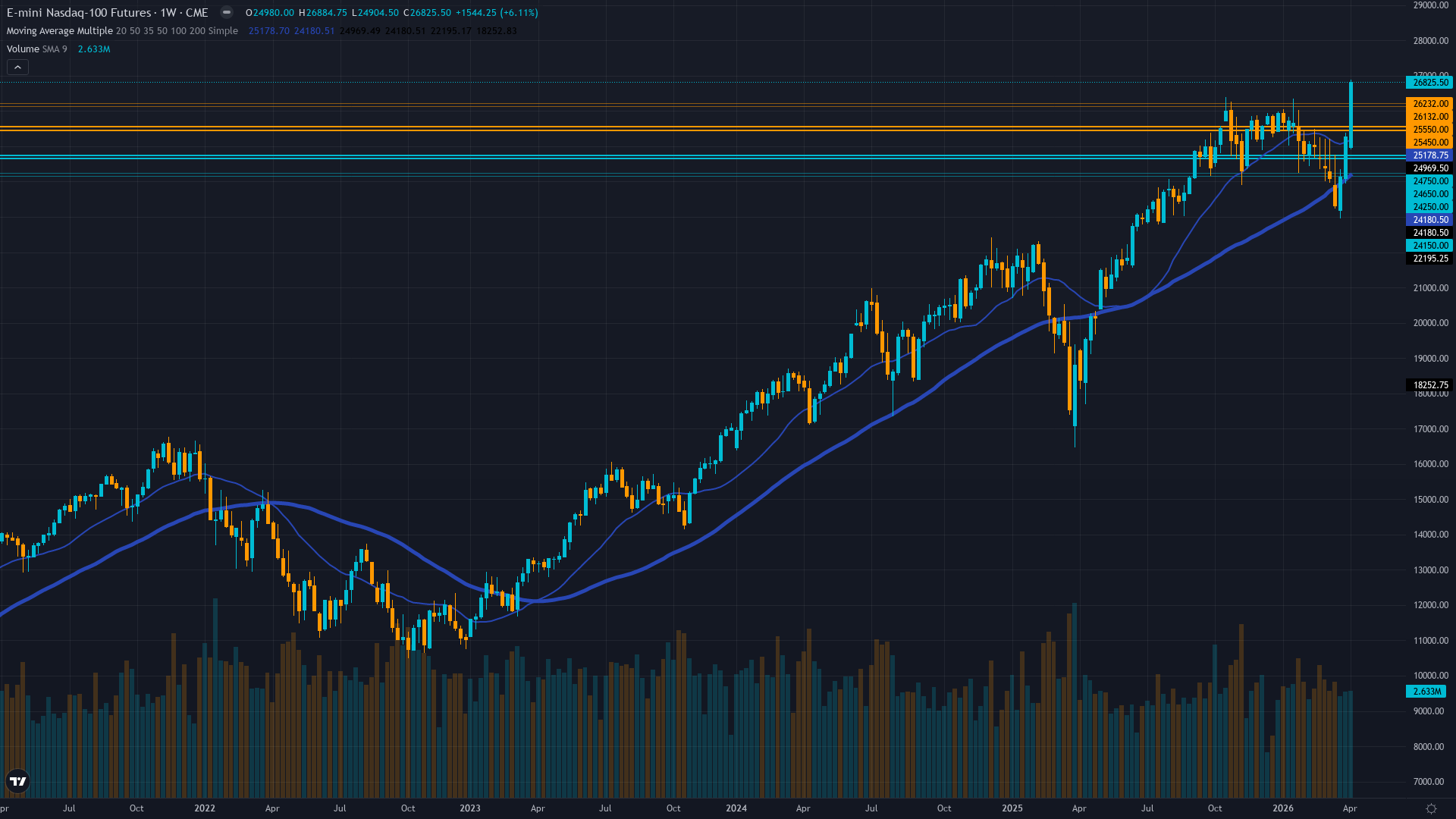The height and width of the screenshot is (819, 1456).
Task: Click the change value +1544.25 (+6.11%)
Action: click(497, 13)
